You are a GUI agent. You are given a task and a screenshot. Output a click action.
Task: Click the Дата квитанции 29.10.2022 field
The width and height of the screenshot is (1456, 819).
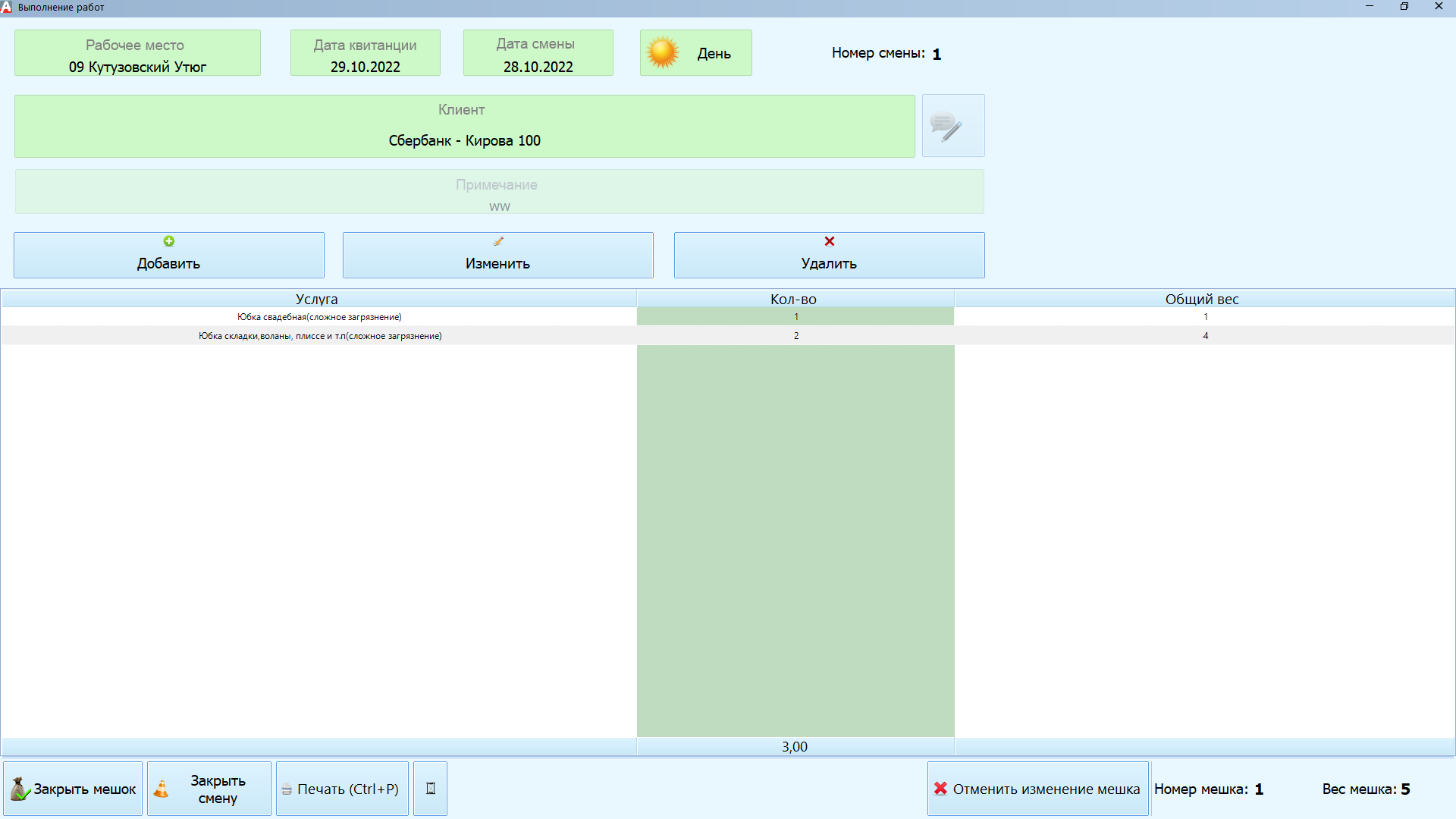coord(366,53)
